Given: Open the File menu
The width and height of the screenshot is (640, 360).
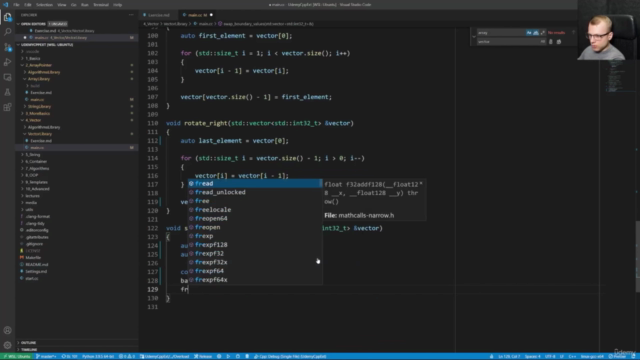Looking at the screenshot, I should click(16, 5).
